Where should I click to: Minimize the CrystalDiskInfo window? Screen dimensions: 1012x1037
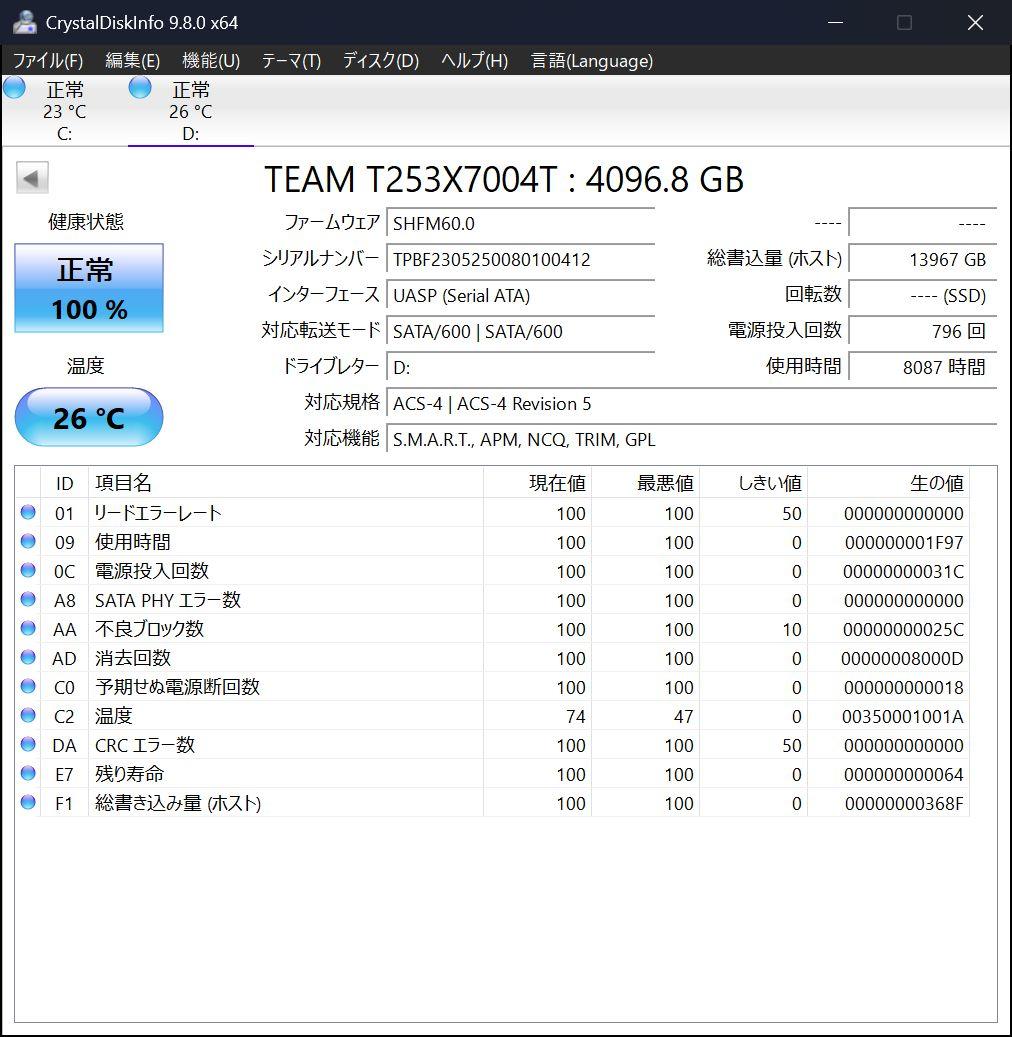tap(835, 22)
